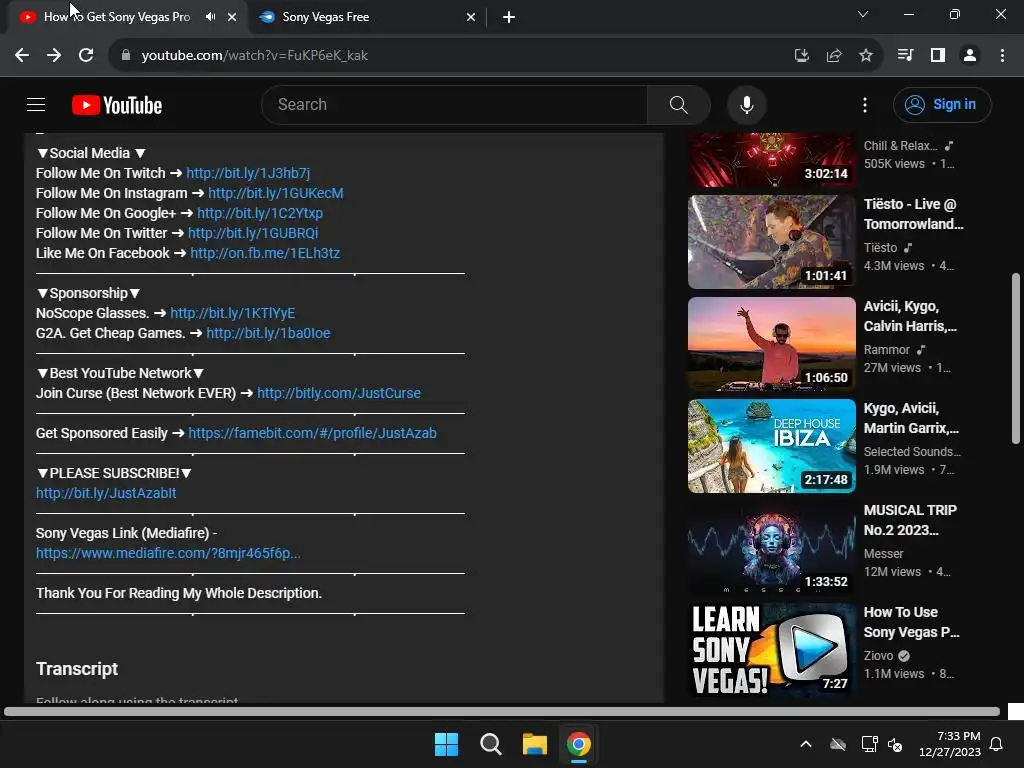The width and height of the screenshot is (1024, 768).
Task: Open the Learn Sony Vegas thumbnail
Action: 771,649
